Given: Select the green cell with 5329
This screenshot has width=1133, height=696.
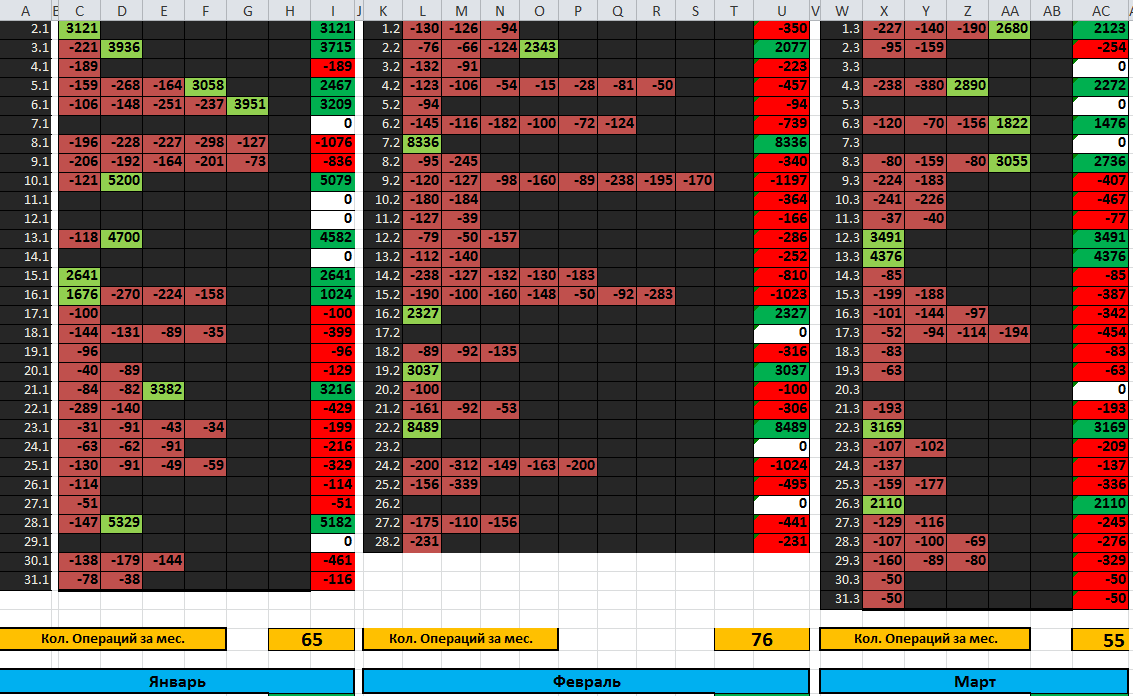Looking at the screenshot, I should (121, 522).
